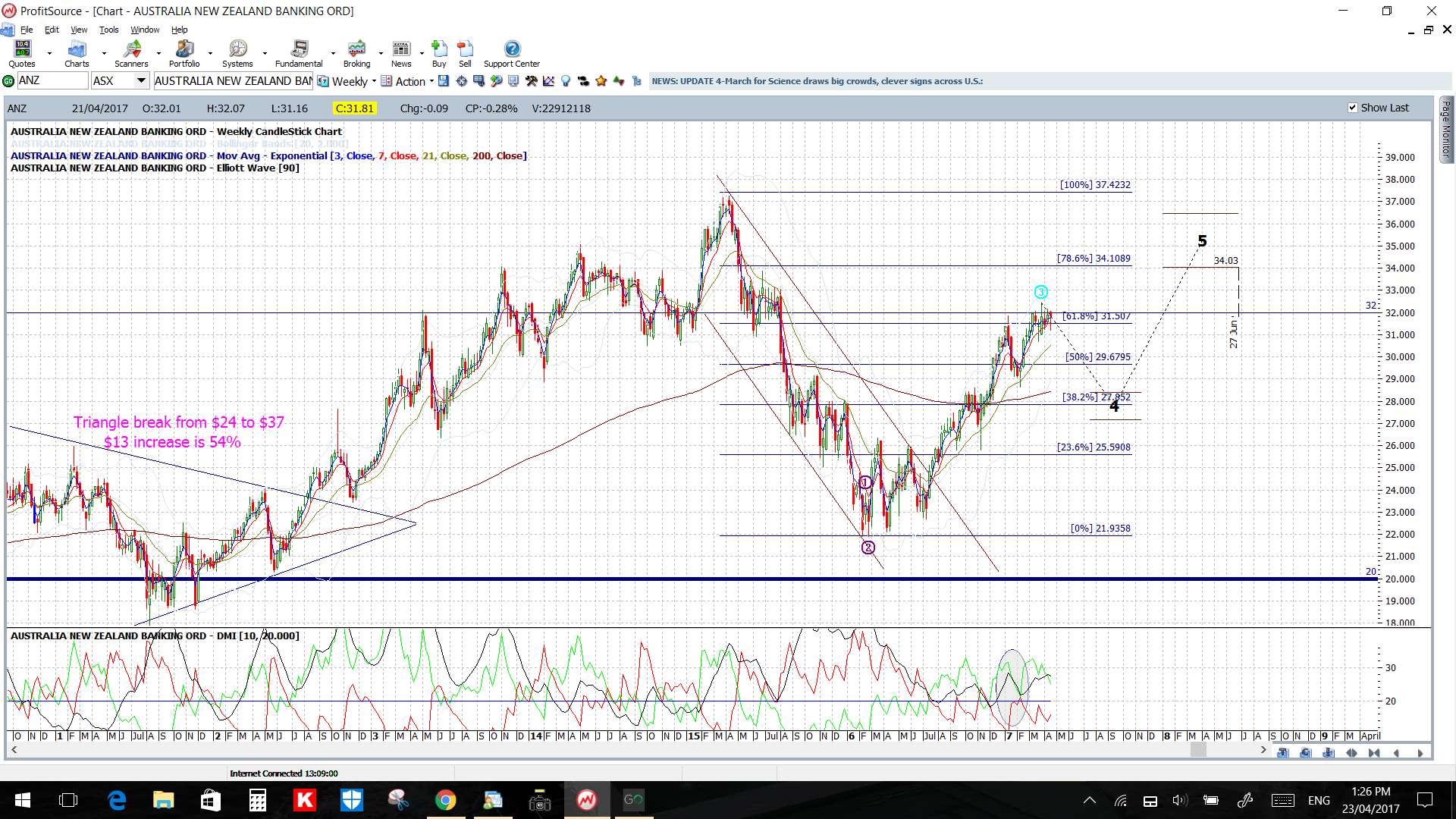The height and width of the screenshot is (819, 1456).
Task: Step the chart right with the arrow
Action: 1420,753
